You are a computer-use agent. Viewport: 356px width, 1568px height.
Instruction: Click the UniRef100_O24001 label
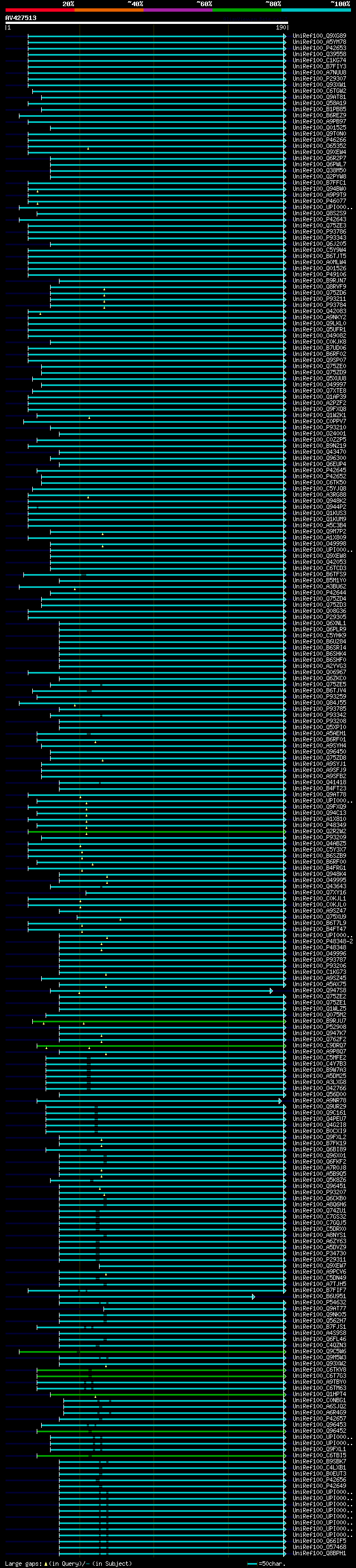[x=319, y=433]
